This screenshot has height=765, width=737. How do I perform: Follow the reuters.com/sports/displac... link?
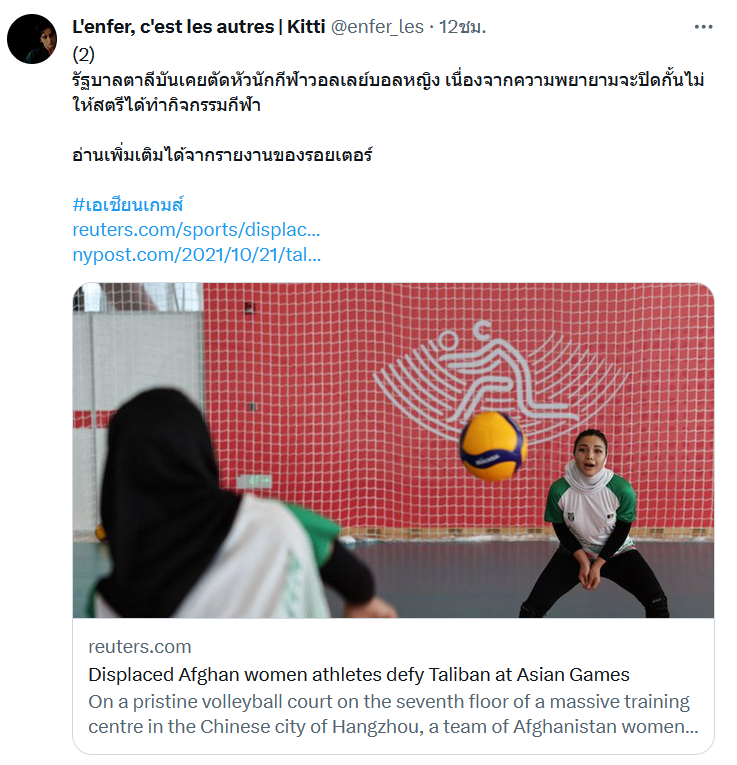196,230
